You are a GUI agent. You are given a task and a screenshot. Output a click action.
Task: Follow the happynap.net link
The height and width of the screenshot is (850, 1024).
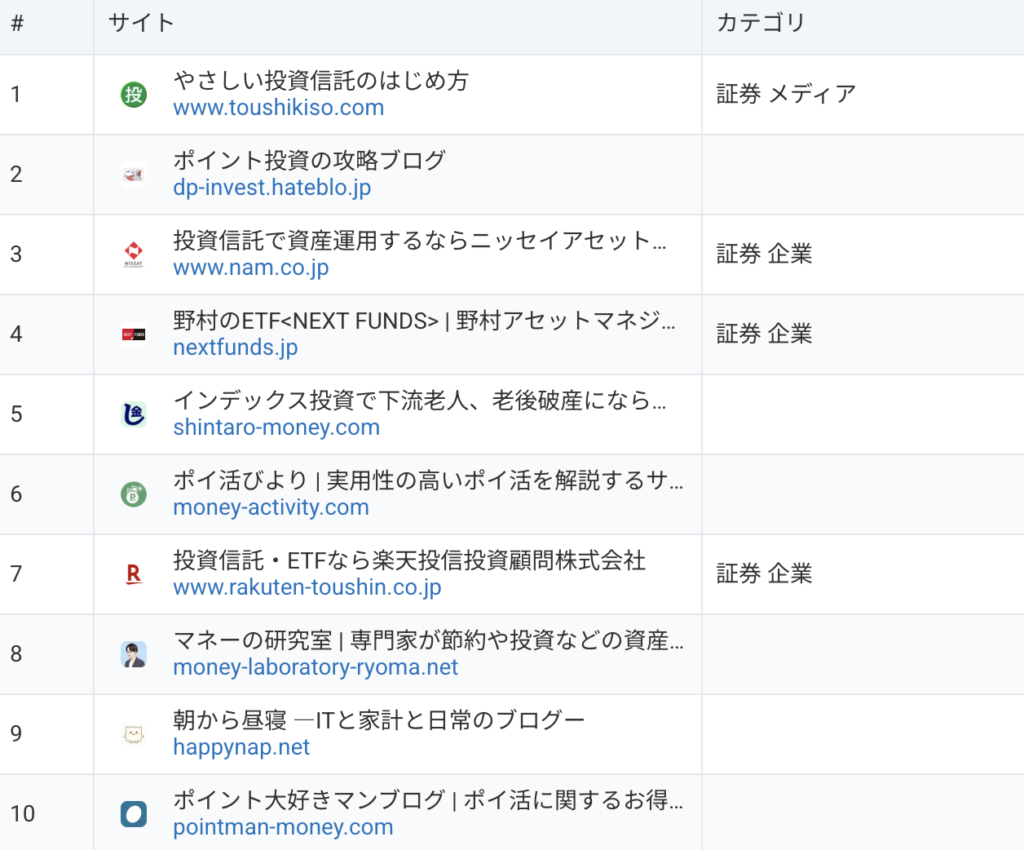click(x=241, y=748)
